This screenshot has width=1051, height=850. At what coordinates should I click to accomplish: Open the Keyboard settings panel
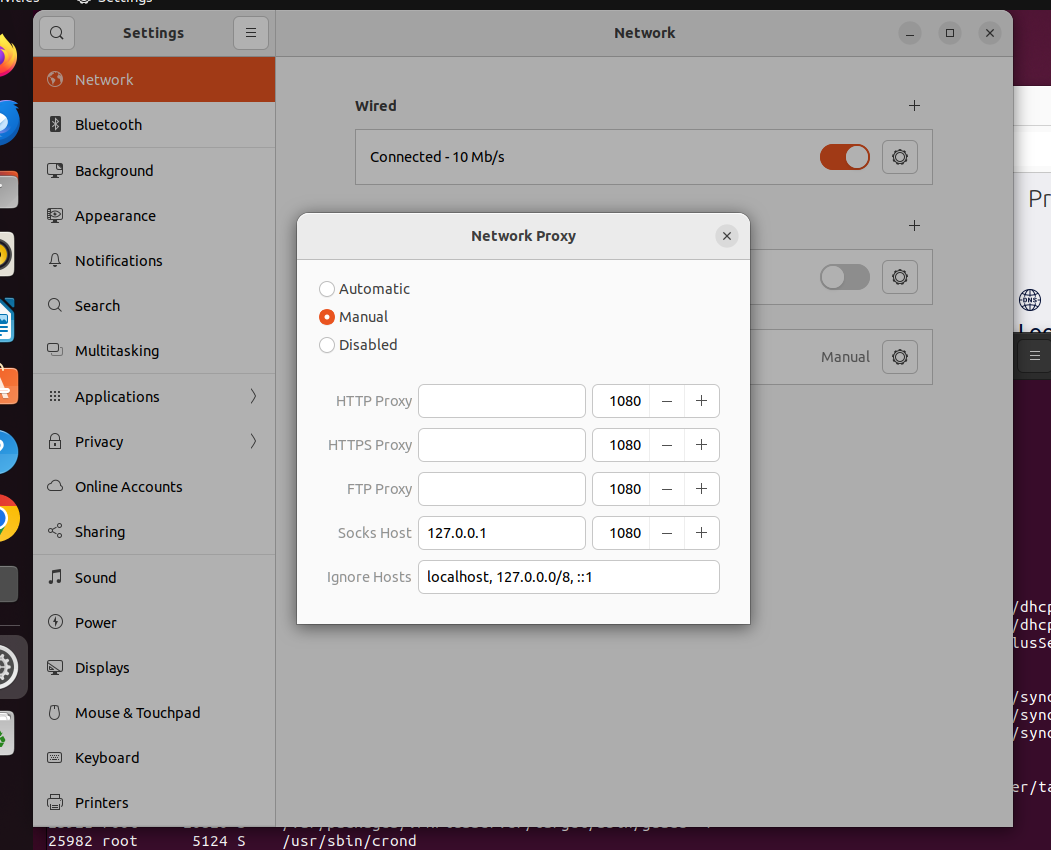pos(154,757)
